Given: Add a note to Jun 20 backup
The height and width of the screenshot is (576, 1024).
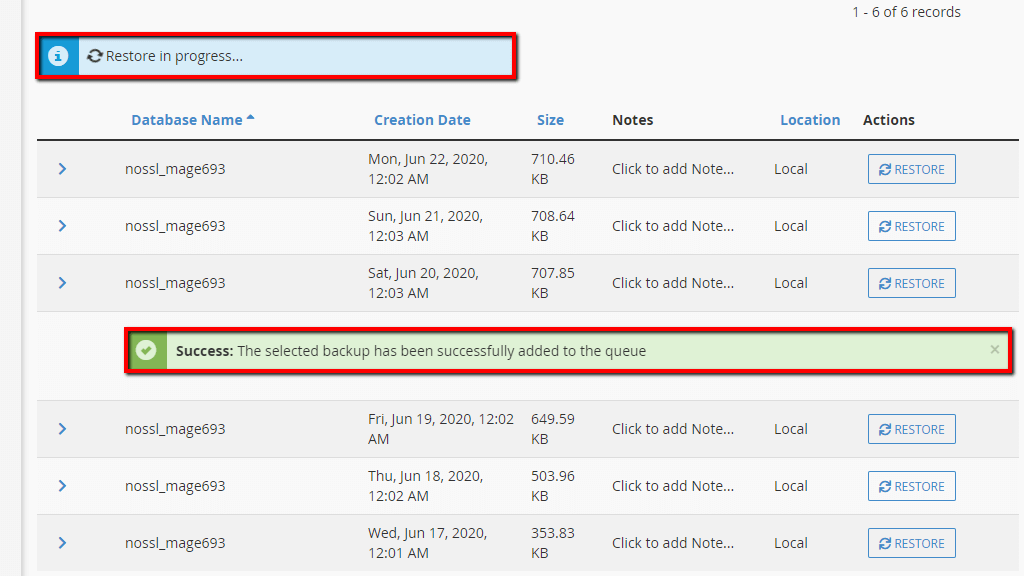Looking at the screenshot, I should click(x=673, y=283).
